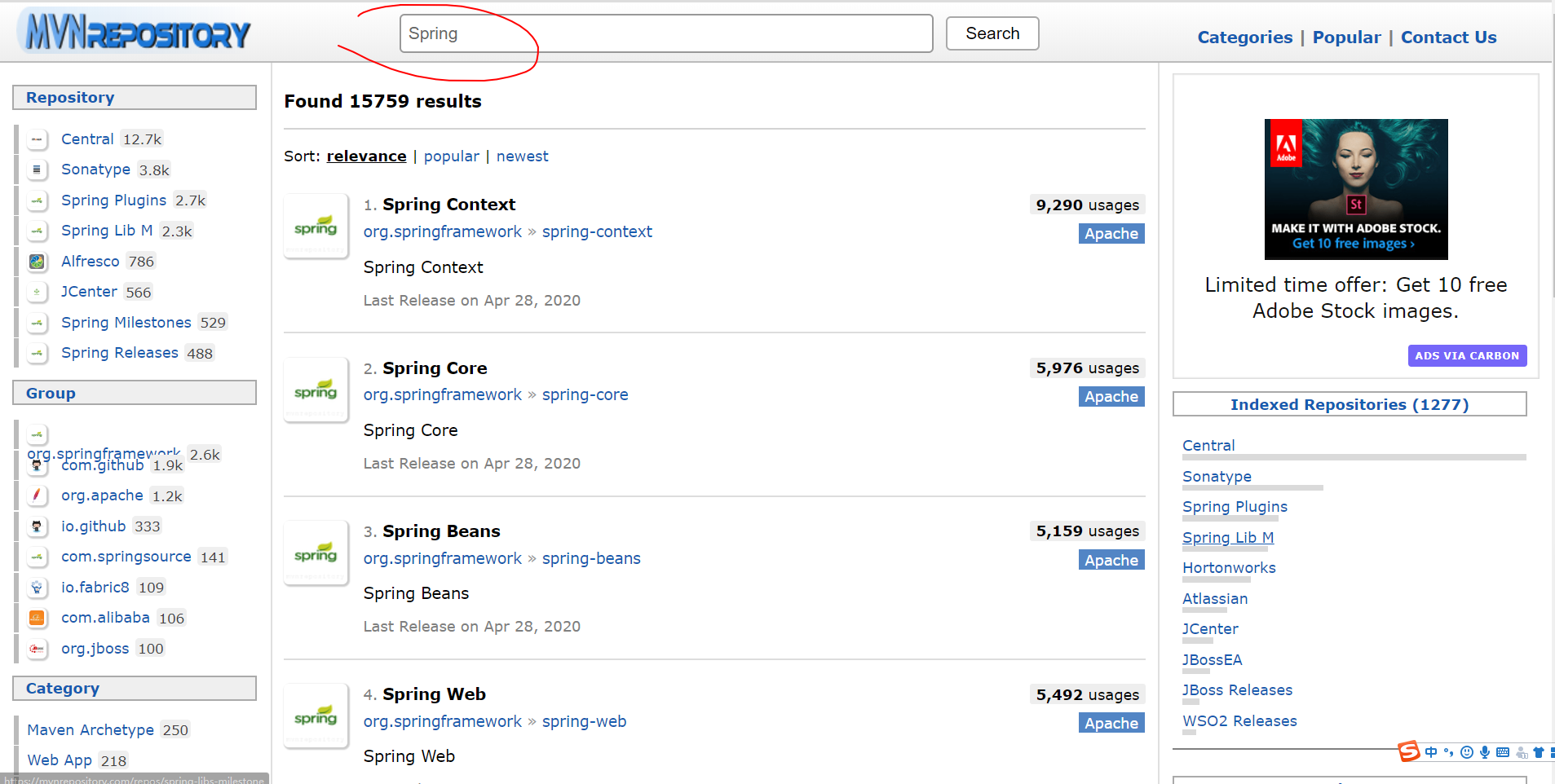This screenshot has width=1555, height=784.
Task: Click the com.github group icon
Action: [x=37, y=465]
